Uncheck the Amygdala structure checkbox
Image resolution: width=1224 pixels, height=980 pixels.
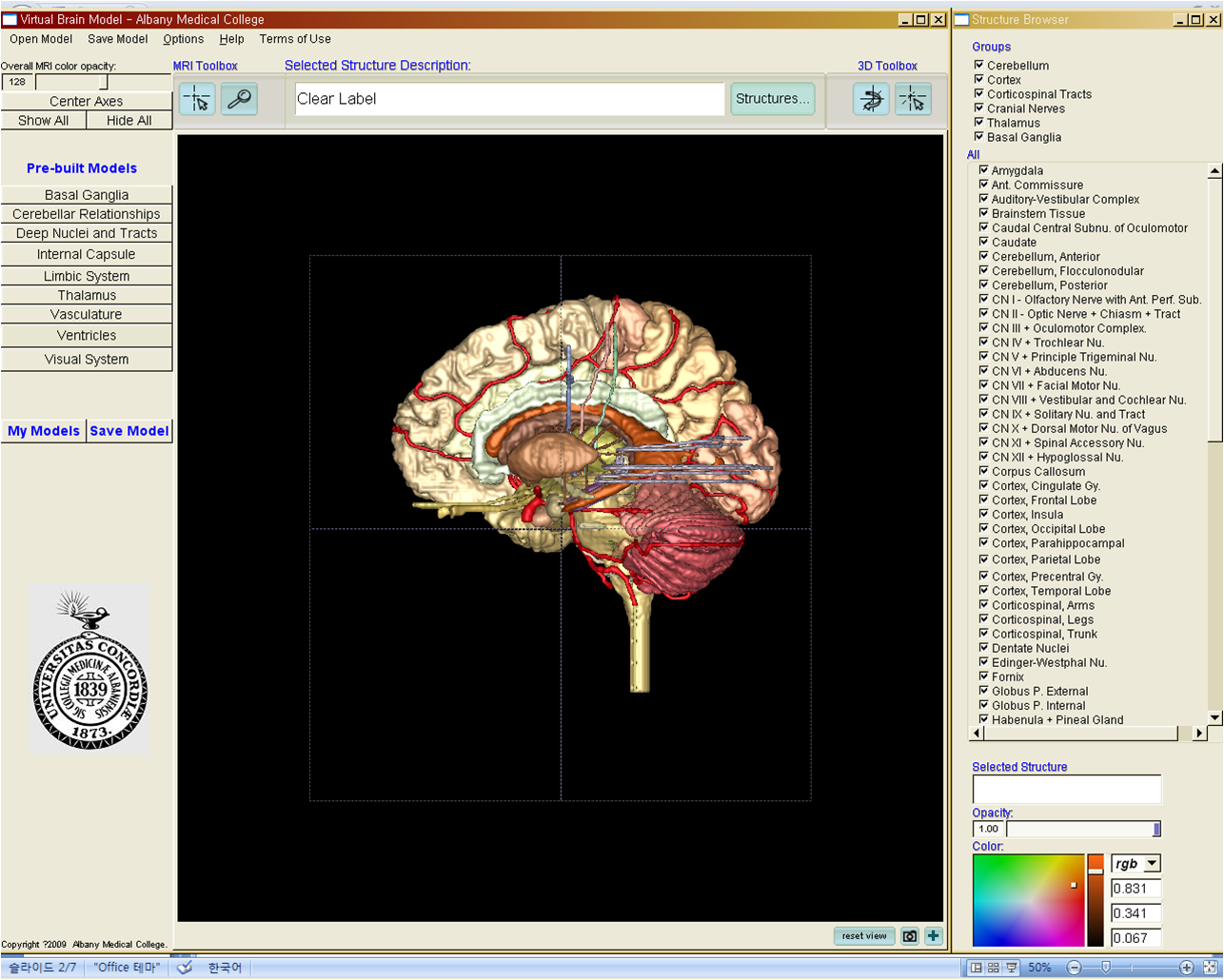[983, 170]
